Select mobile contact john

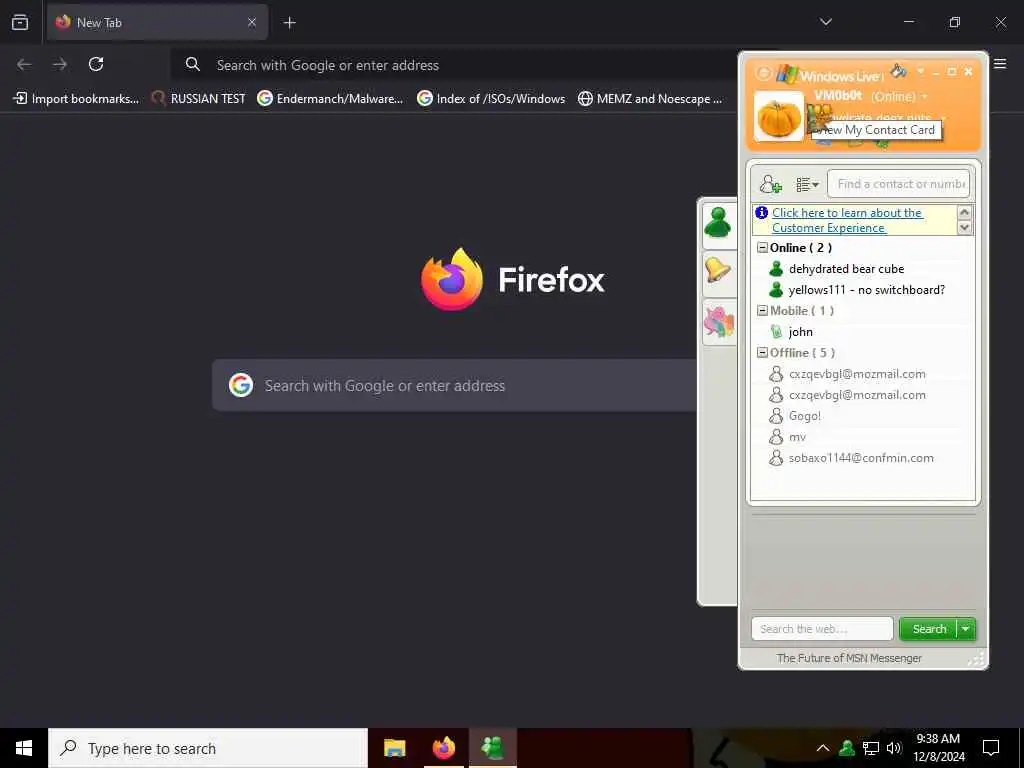pyautogui.click(x=801, y=332)
